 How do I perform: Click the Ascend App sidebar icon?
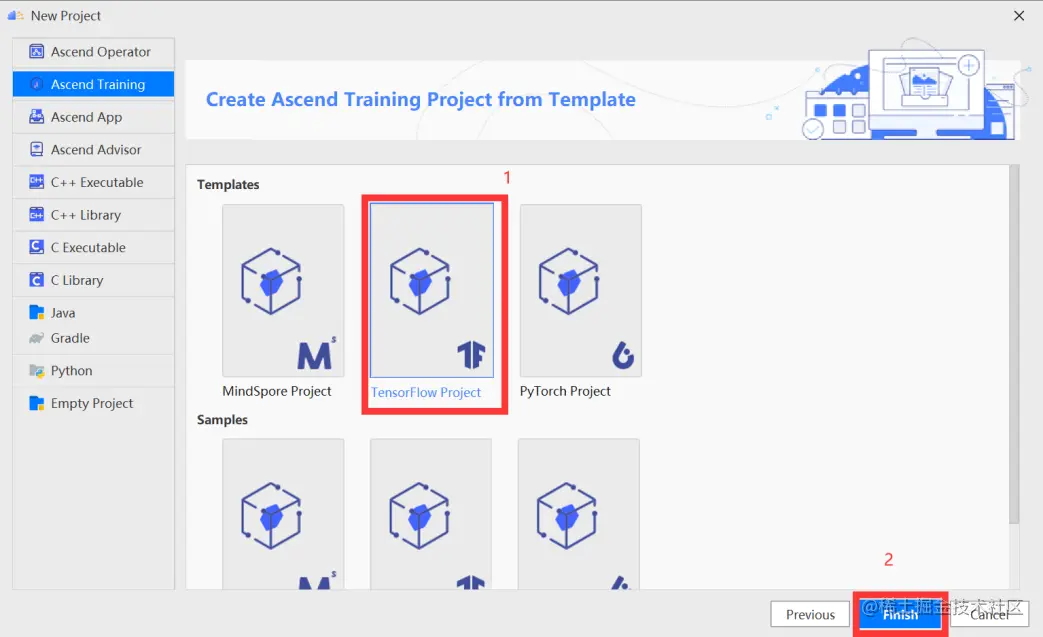37,116
